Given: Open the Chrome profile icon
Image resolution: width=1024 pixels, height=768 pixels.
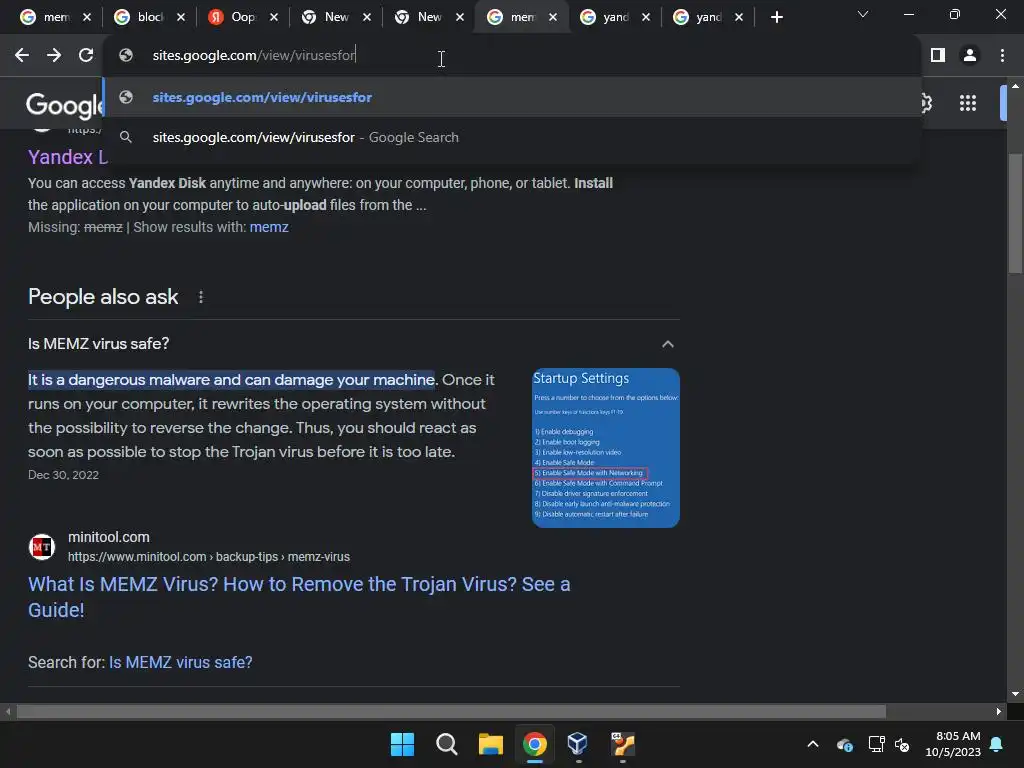Looking at the screenshot, I should point(970,56).
